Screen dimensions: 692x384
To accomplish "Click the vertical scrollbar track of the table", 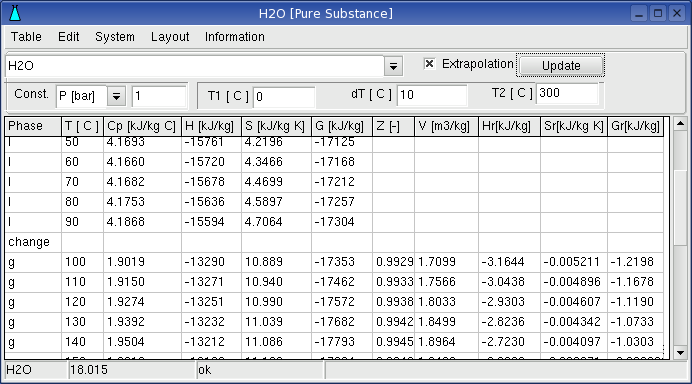I will pyautogui.click(x=680, y=238).
